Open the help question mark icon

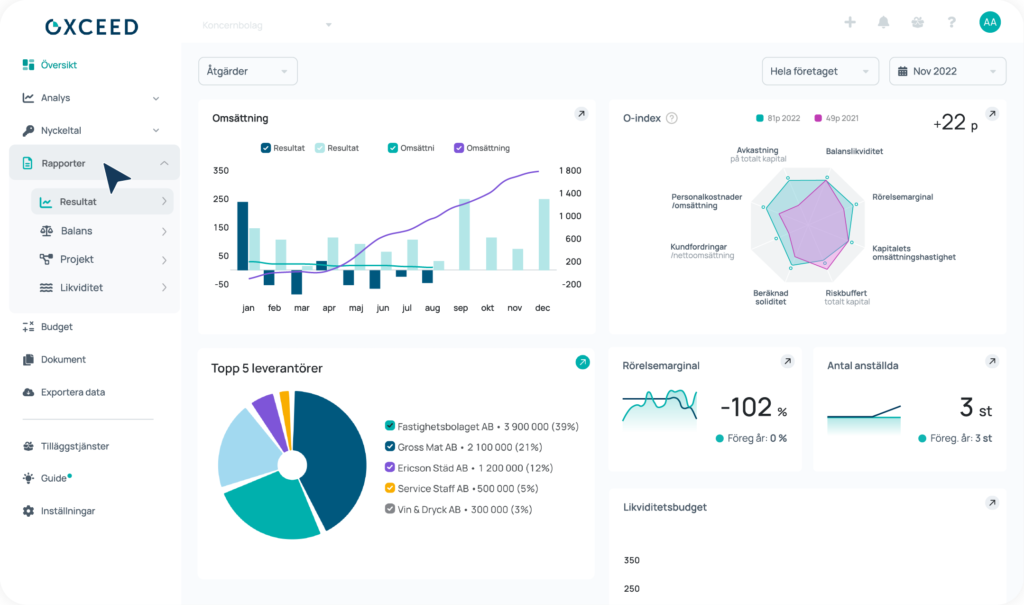tap(951, 21)
